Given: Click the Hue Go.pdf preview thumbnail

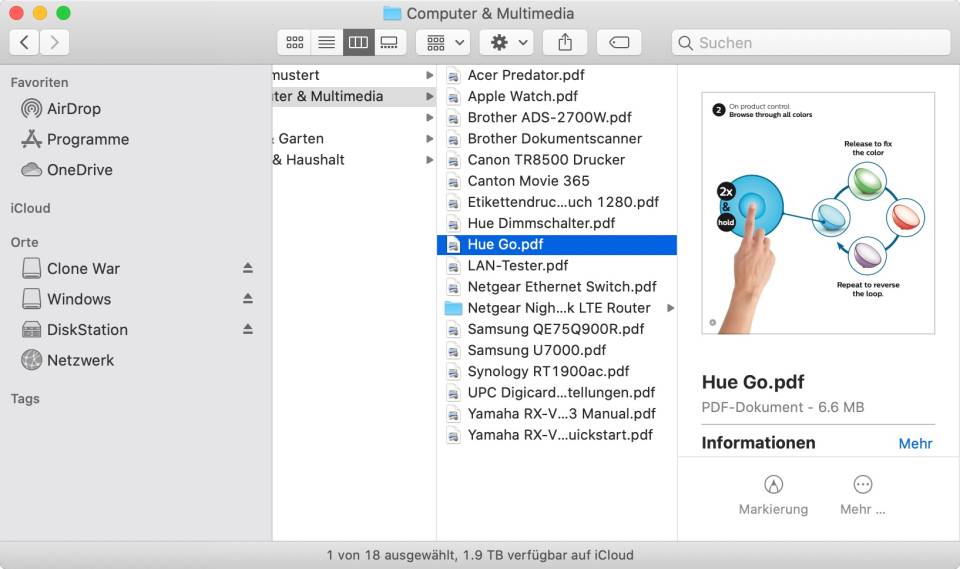Looking at the screenshot, I should (818, 213).
